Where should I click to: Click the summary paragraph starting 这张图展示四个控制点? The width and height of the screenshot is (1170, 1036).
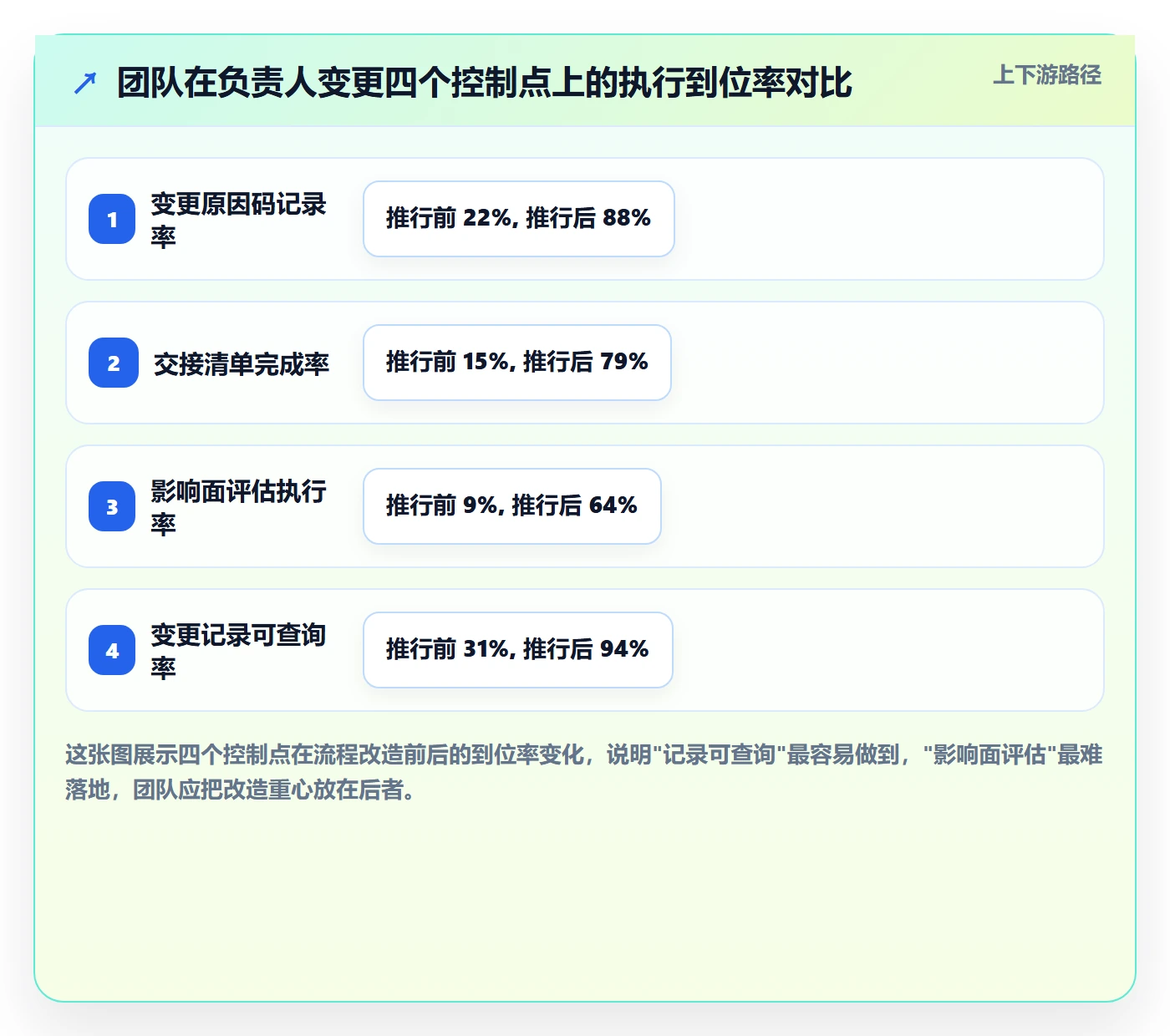pyautogui.click(x=584, y=772)
